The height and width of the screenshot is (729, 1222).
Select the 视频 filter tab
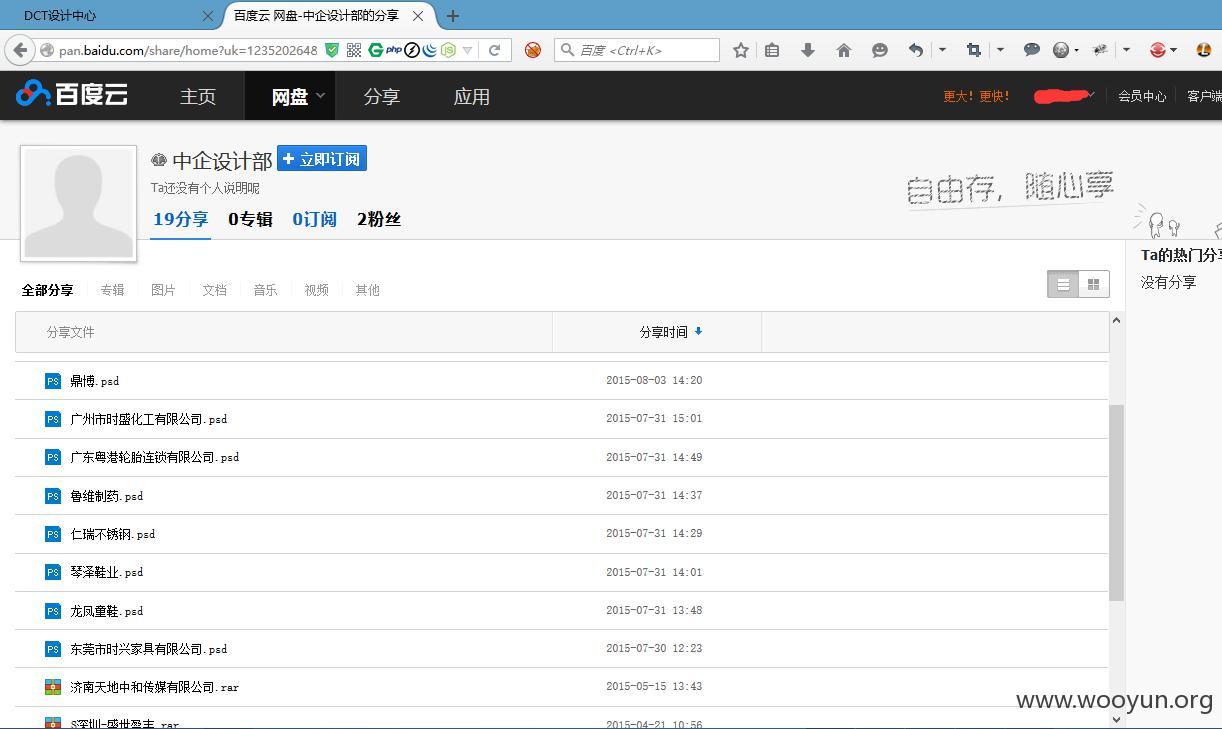point(316,290)
